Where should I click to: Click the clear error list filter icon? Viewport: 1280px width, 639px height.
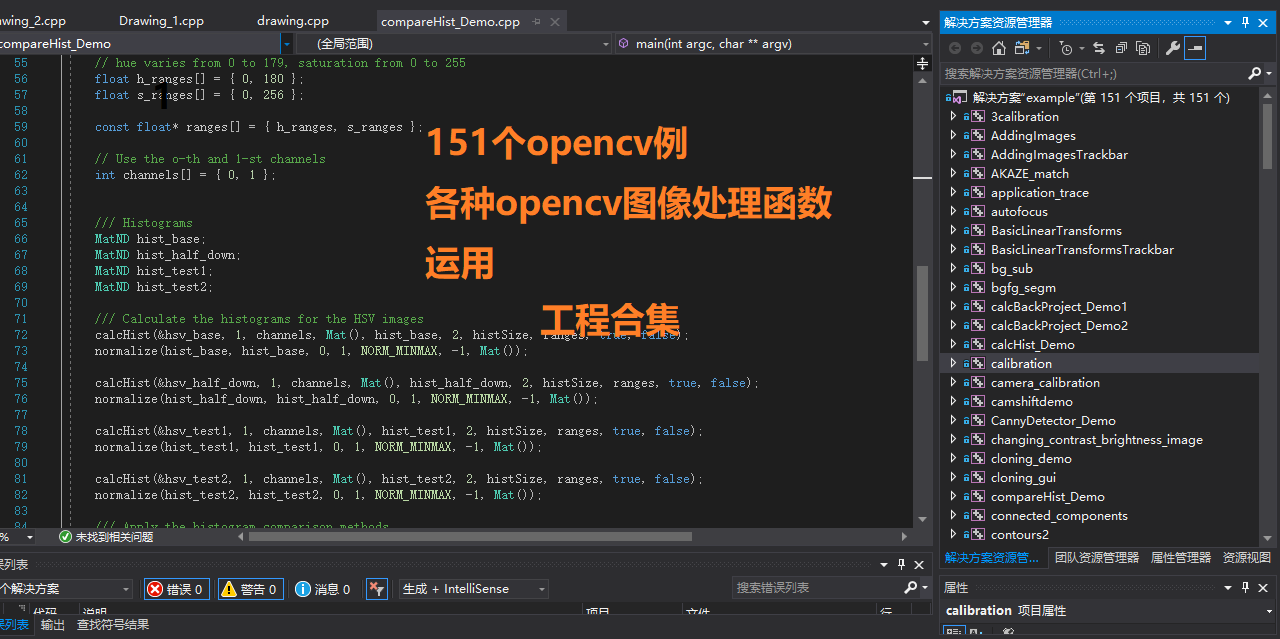point(376,589)
